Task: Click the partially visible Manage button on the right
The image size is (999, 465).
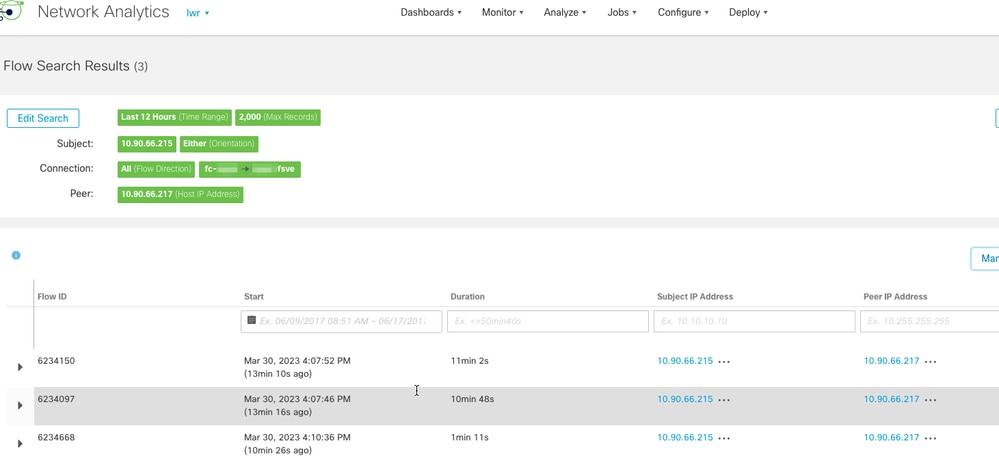Action: (985, 259)
